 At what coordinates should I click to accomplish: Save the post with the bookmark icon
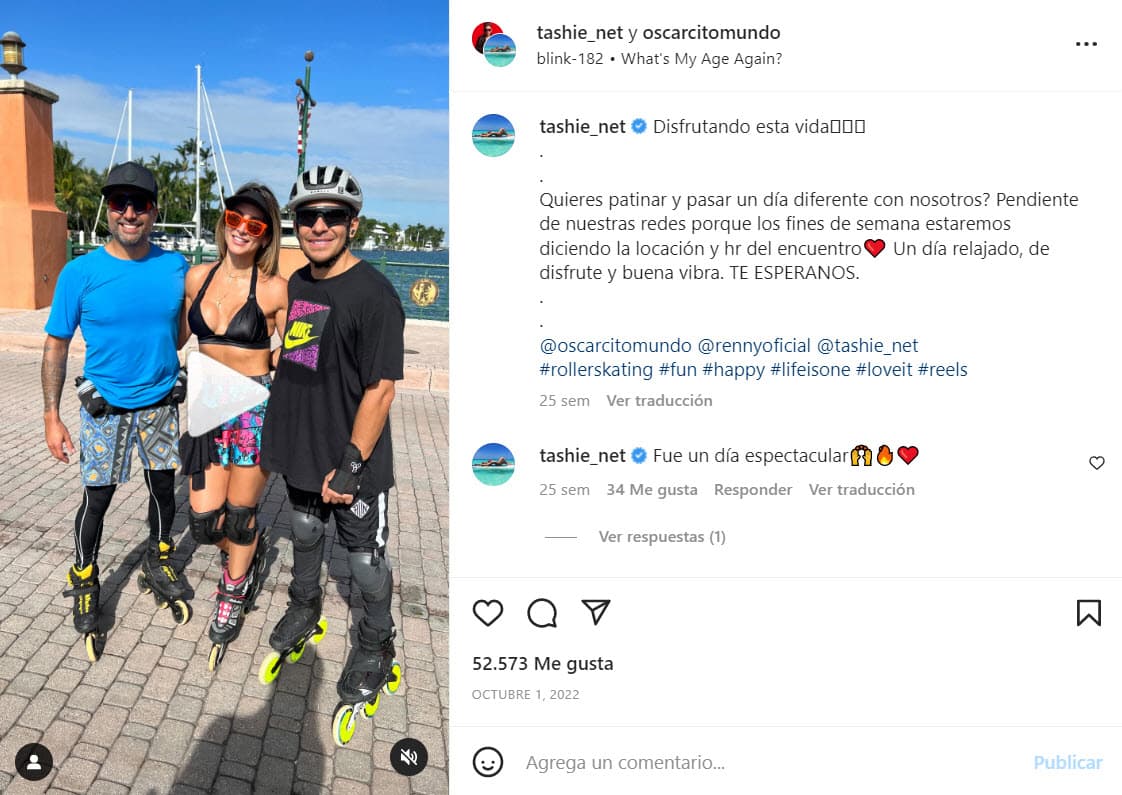[1088, 613]
